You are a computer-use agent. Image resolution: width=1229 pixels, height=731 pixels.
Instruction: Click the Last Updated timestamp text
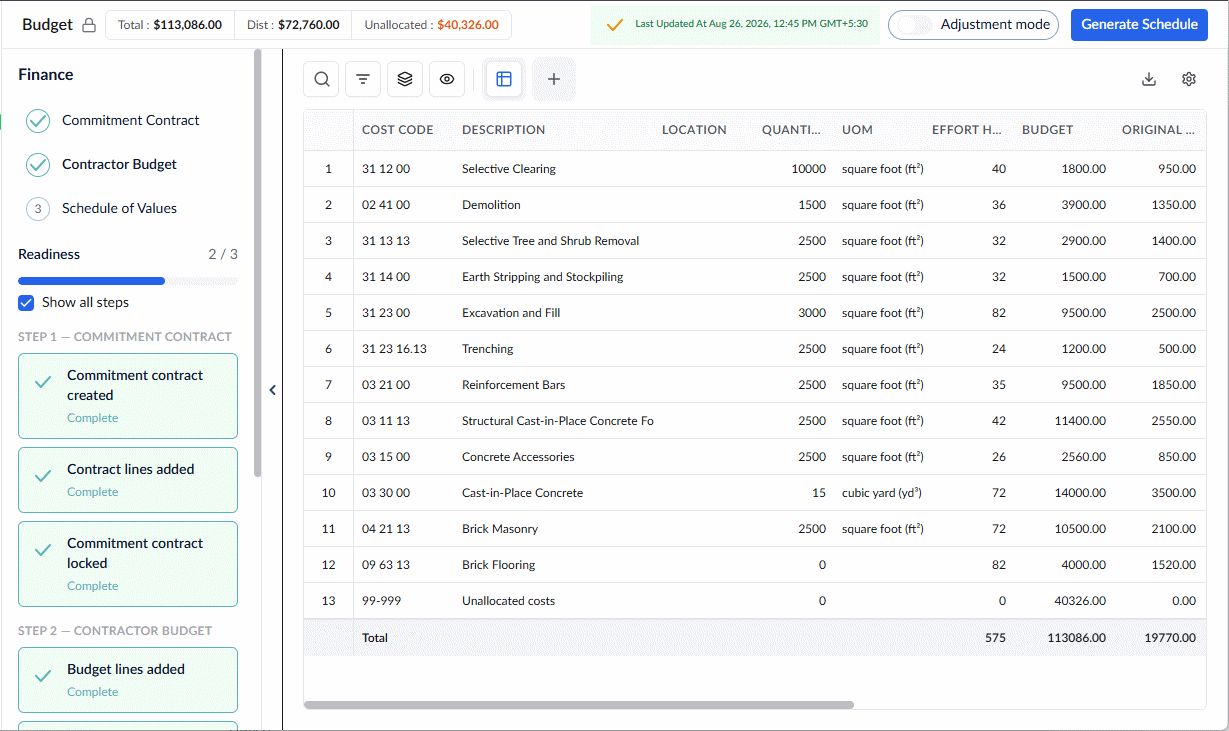click(x=751, y=24)
